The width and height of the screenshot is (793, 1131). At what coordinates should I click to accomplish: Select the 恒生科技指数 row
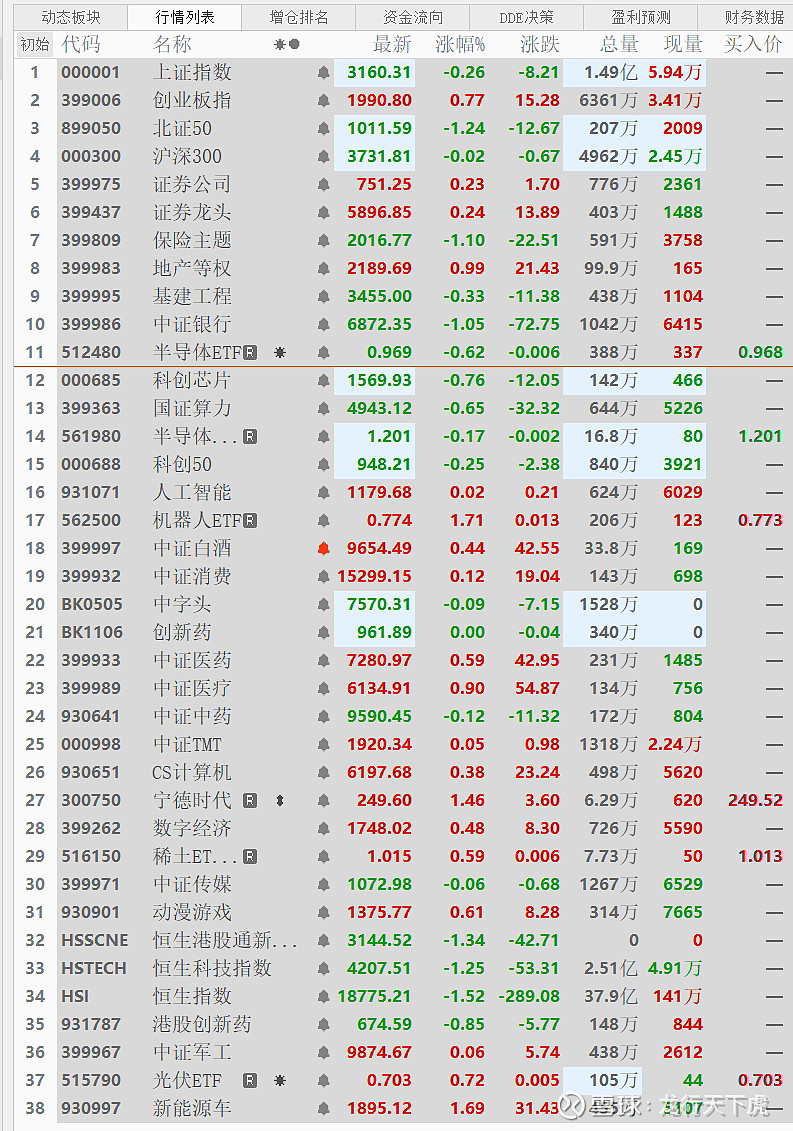212,968
